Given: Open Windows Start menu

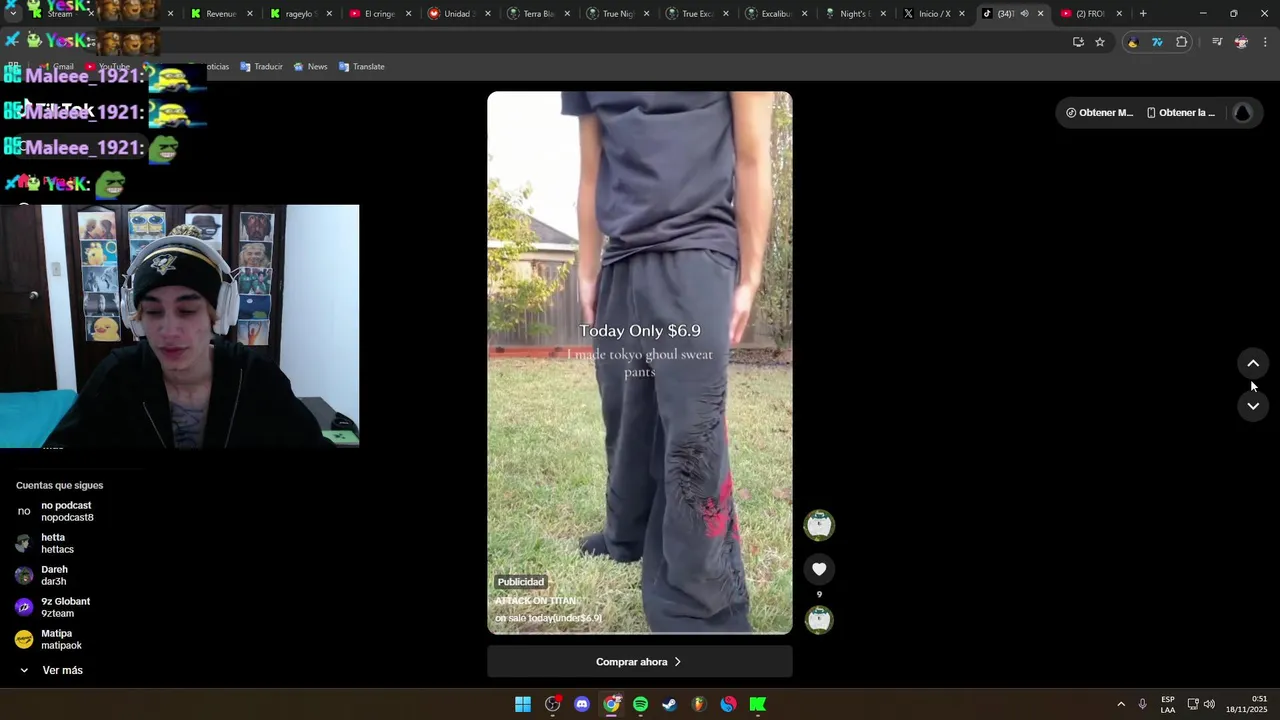Looking at the screenshot, I should pos(523,704).
